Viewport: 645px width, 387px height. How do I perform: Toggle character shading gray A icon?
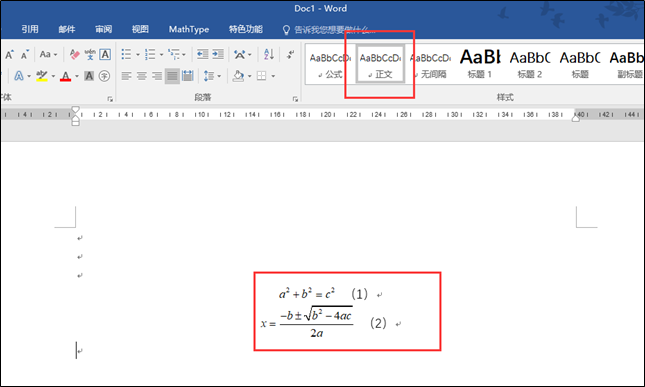coord(89,76)
